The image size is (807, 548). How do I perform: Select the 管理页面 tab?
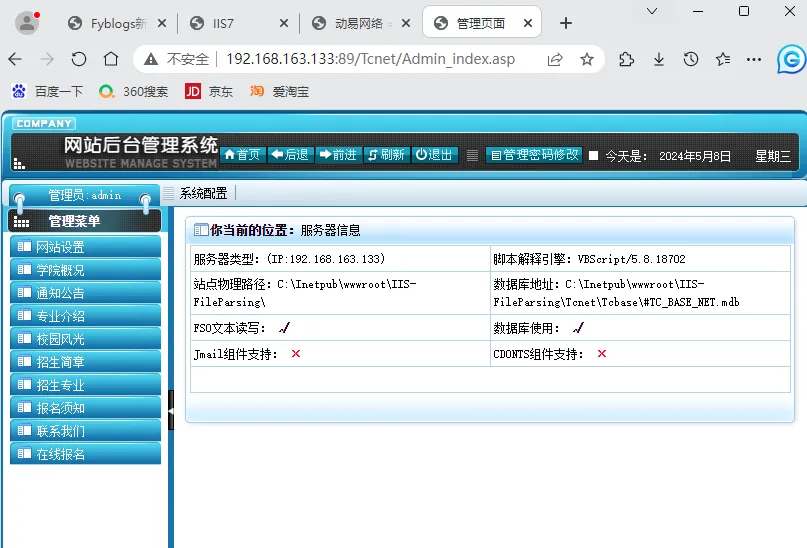481,23
